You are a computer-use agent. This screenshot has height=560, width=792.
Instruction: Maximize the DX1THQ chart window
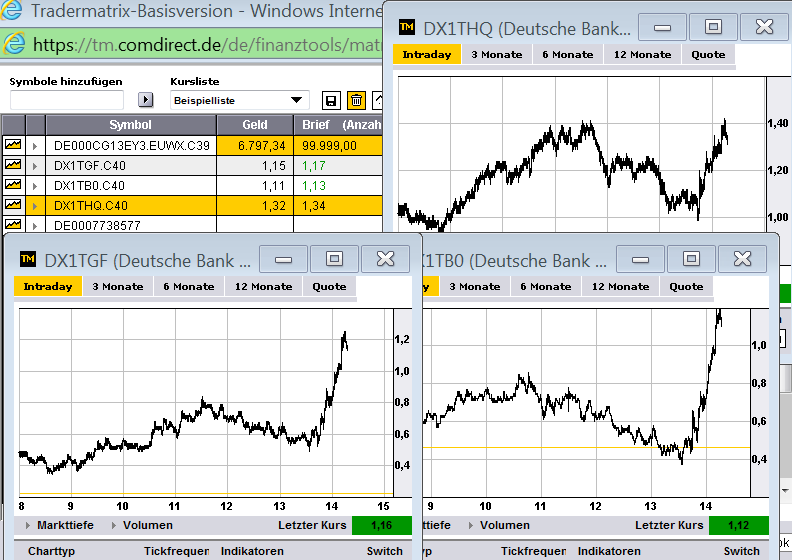(x=713, y=27)
